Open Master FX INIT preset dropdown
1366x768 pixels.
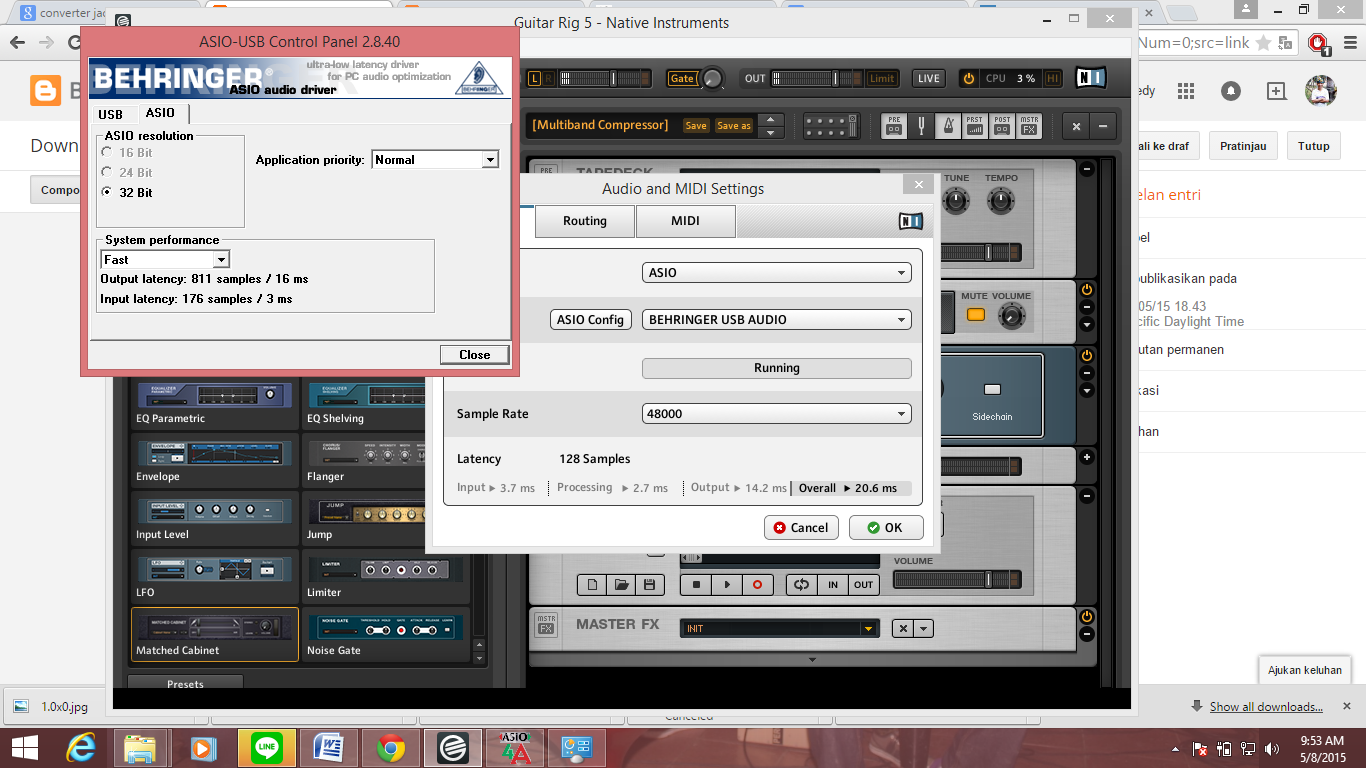[x=779, y=629]
